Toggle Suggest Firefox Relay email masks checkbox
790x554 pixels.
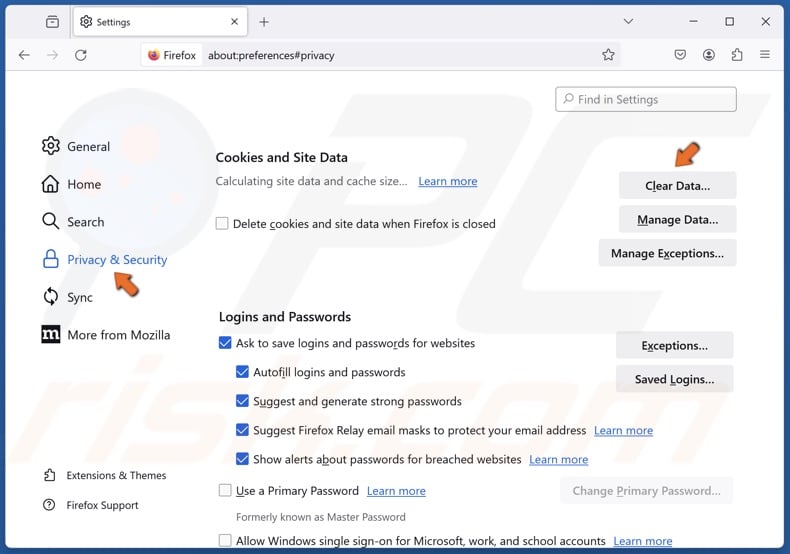tap(242, 430)
